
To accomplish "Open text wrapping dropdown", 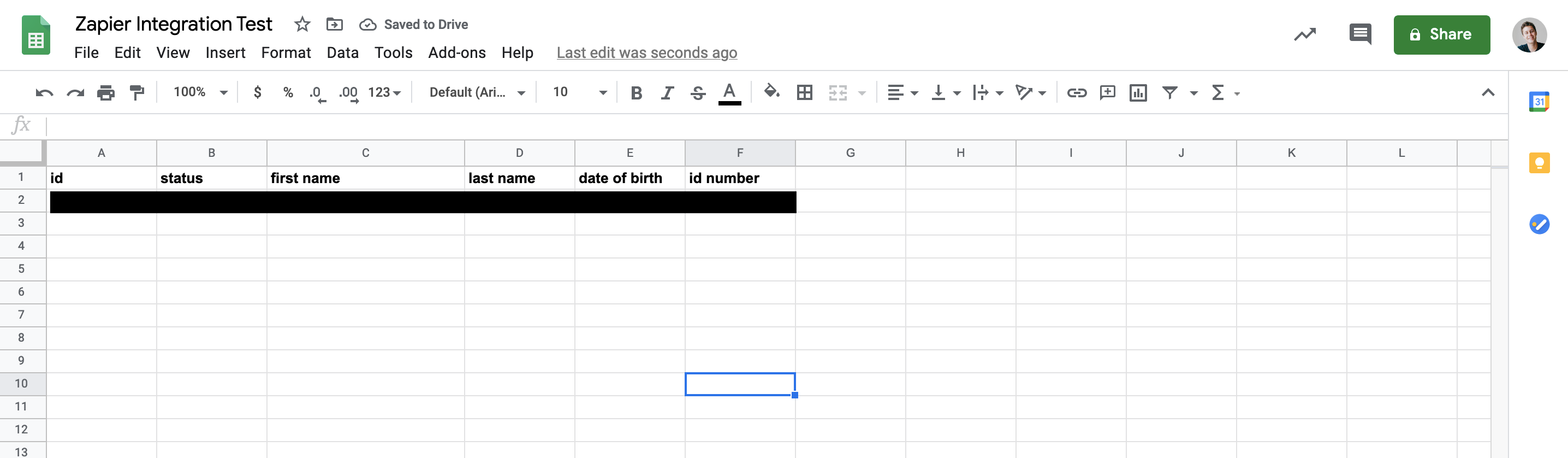I will pos(988,92).
